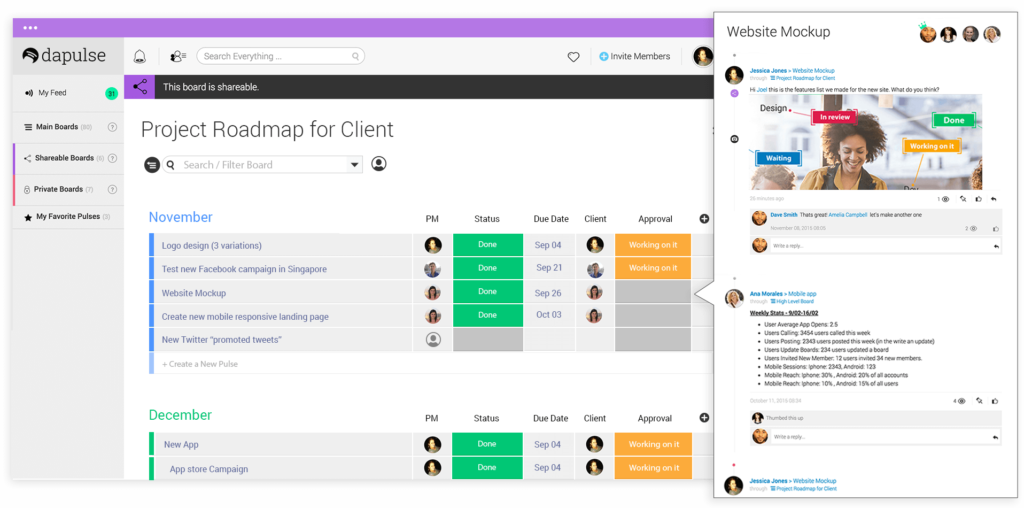Like Jessica Jones's post with thumbs up
Screen dimensions: 1024x508
pos(978,199)
